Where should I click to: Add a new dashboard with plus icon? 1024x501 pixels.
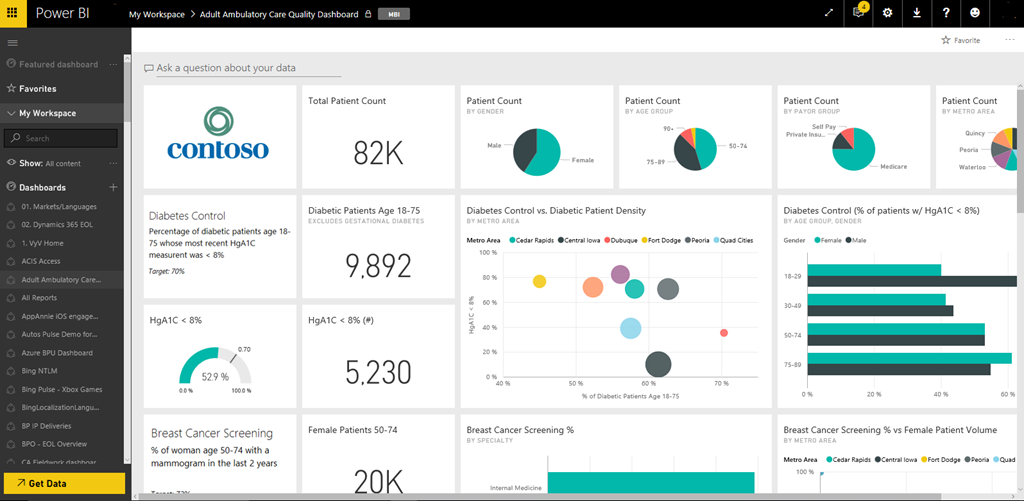click(113, 187)
